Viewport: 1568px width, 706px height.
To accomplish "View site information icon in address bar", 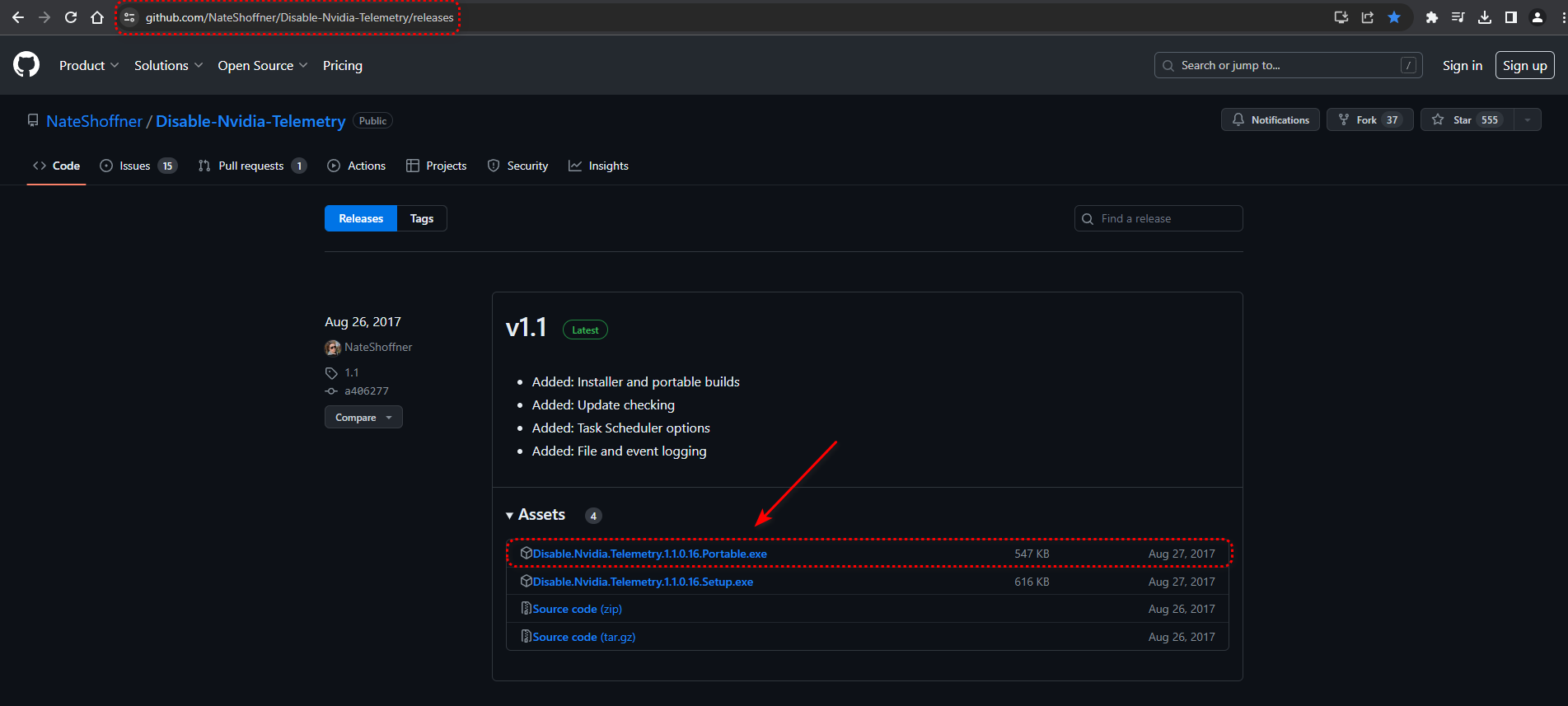I will pos(129,17).
